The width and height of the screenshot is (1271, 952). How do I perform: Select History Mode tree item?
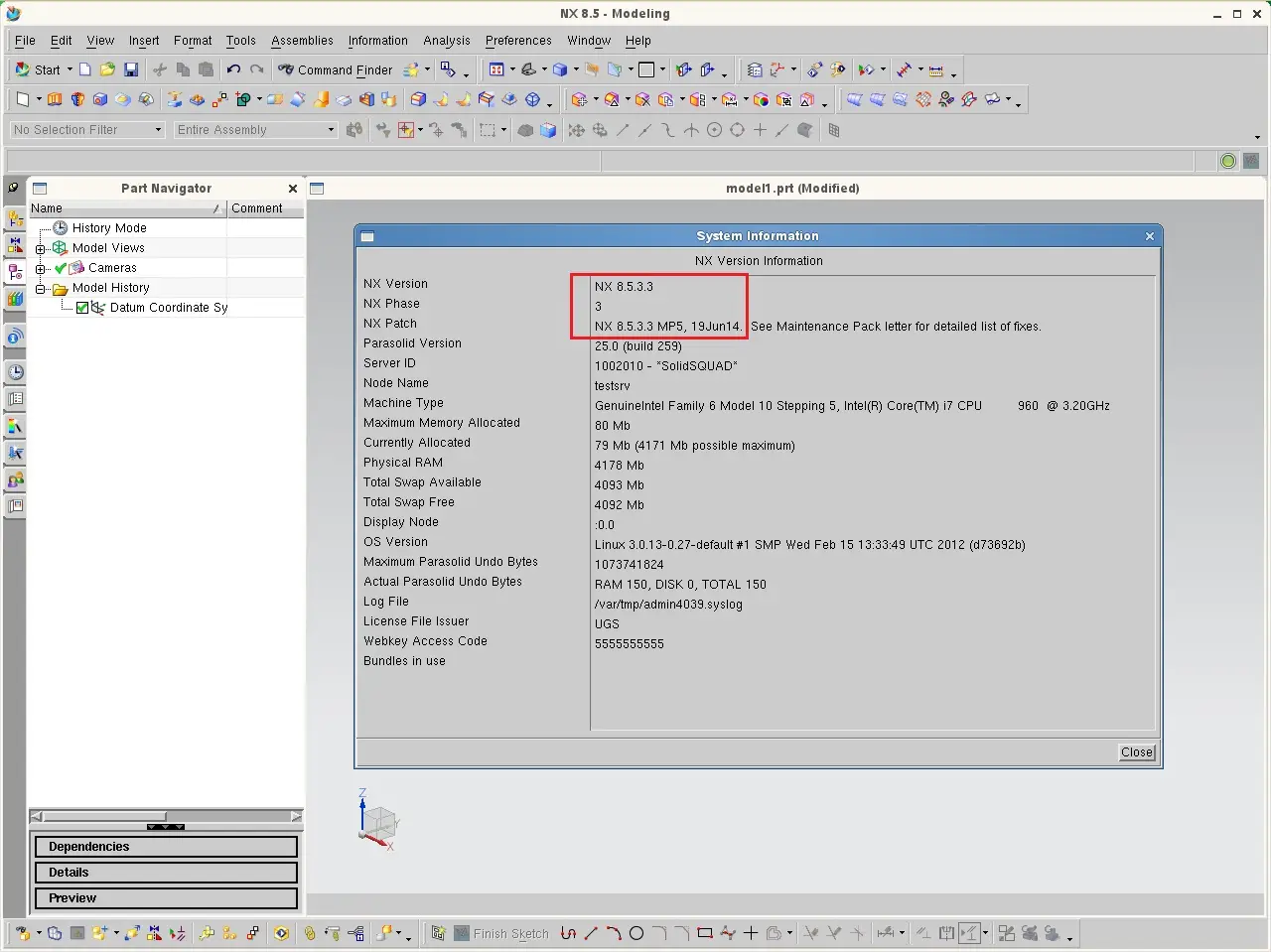coord(109,228)
